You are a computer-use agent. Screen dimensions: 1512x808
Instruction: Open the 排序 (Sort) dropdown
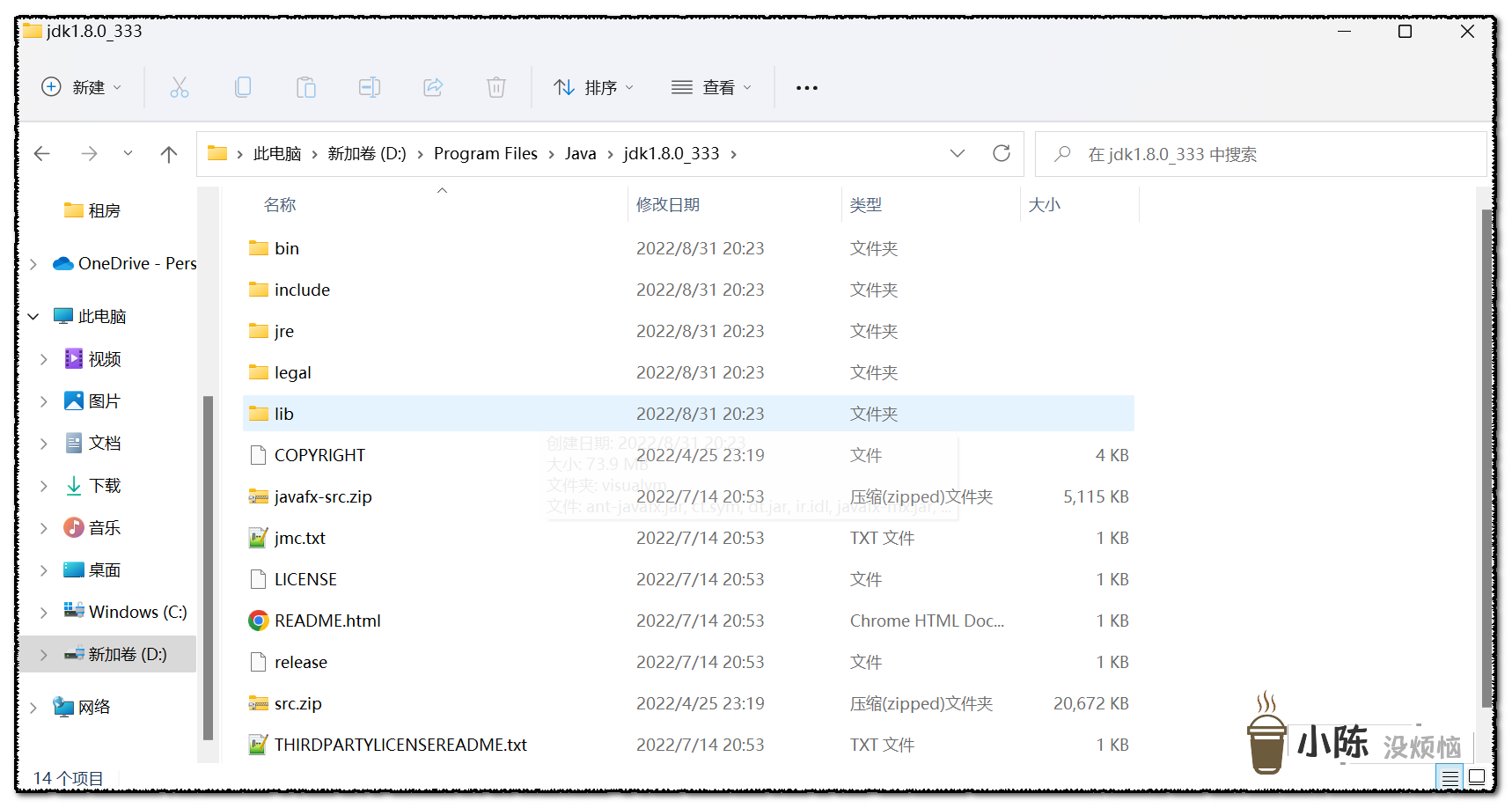[593, 87]
